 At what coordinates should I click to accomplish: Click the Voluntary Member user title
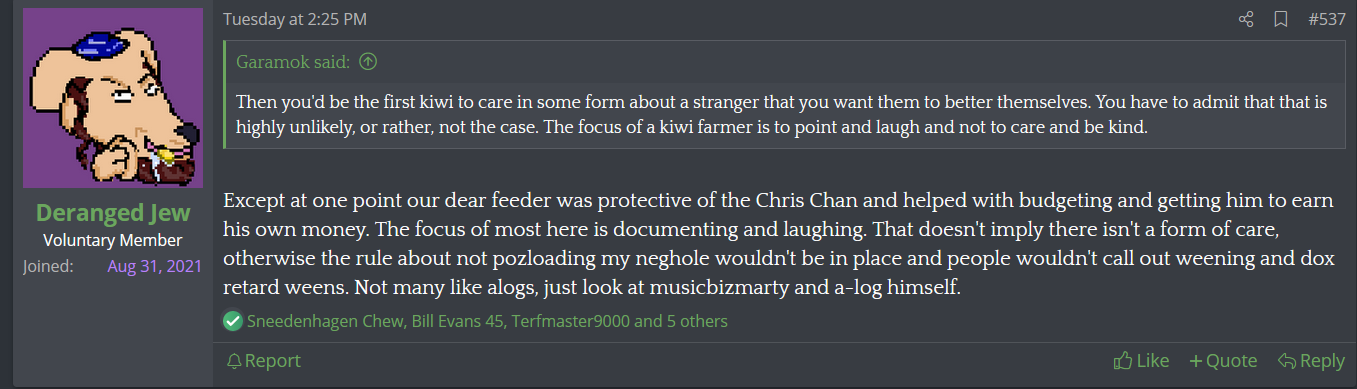tap(112, 240)
